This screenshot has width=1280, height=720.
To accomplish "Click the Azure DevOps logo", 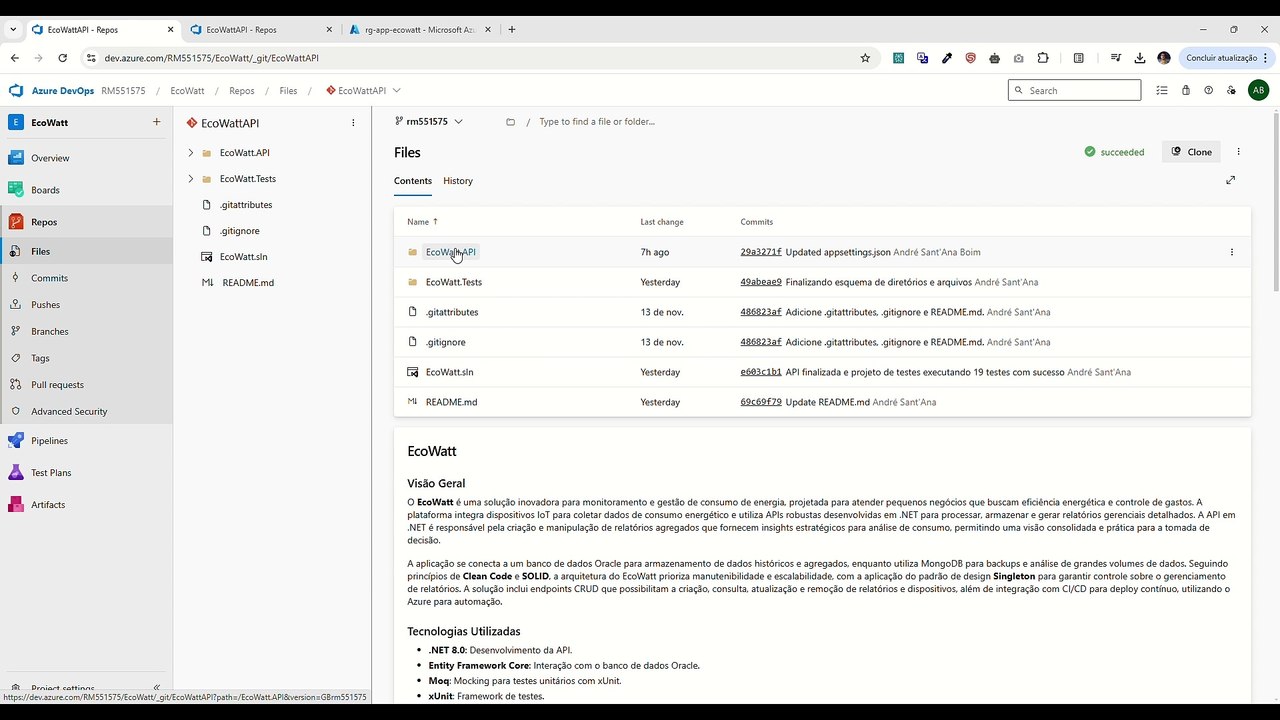I will (16, 91).
